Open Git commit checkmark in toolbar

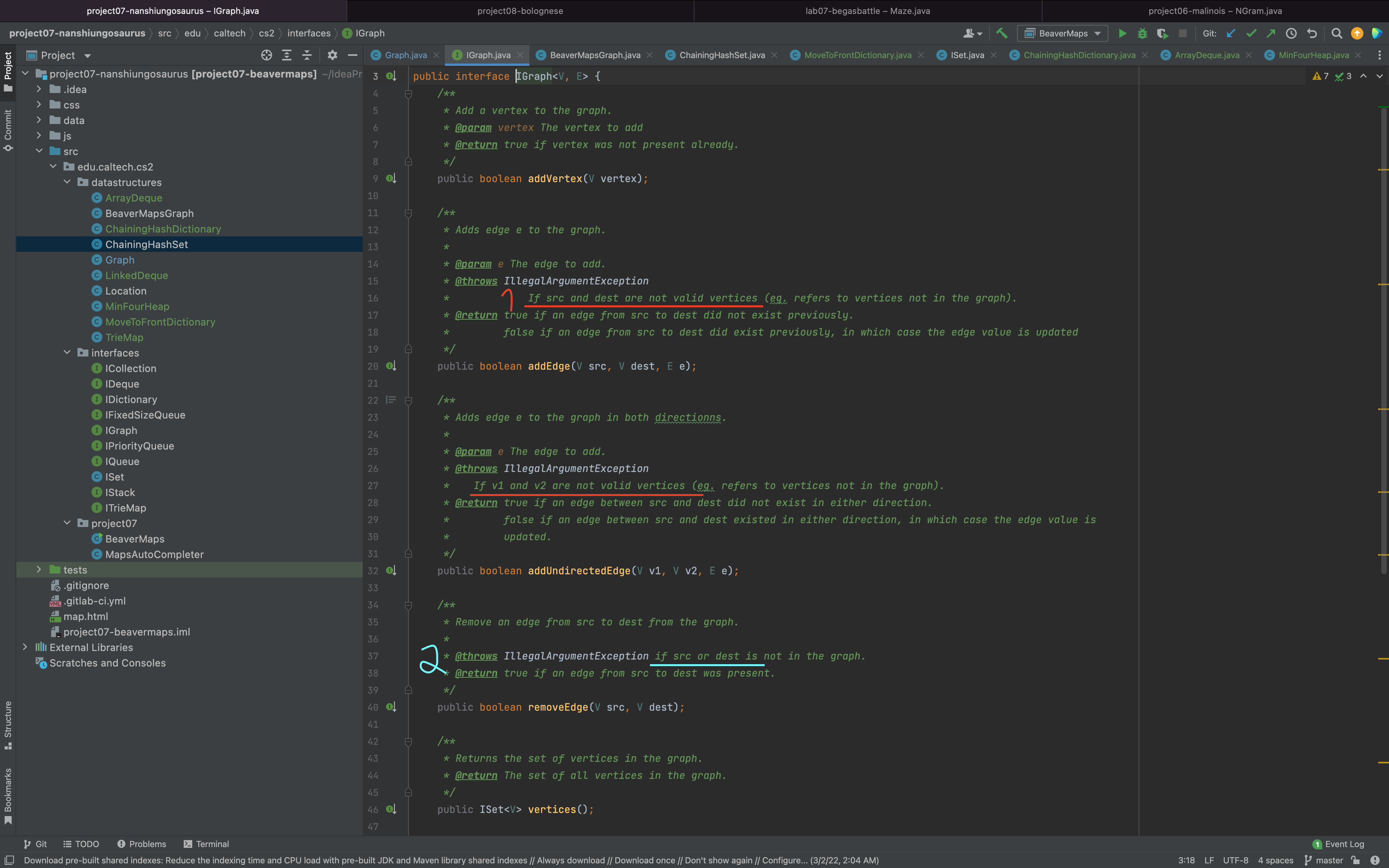1251,33
